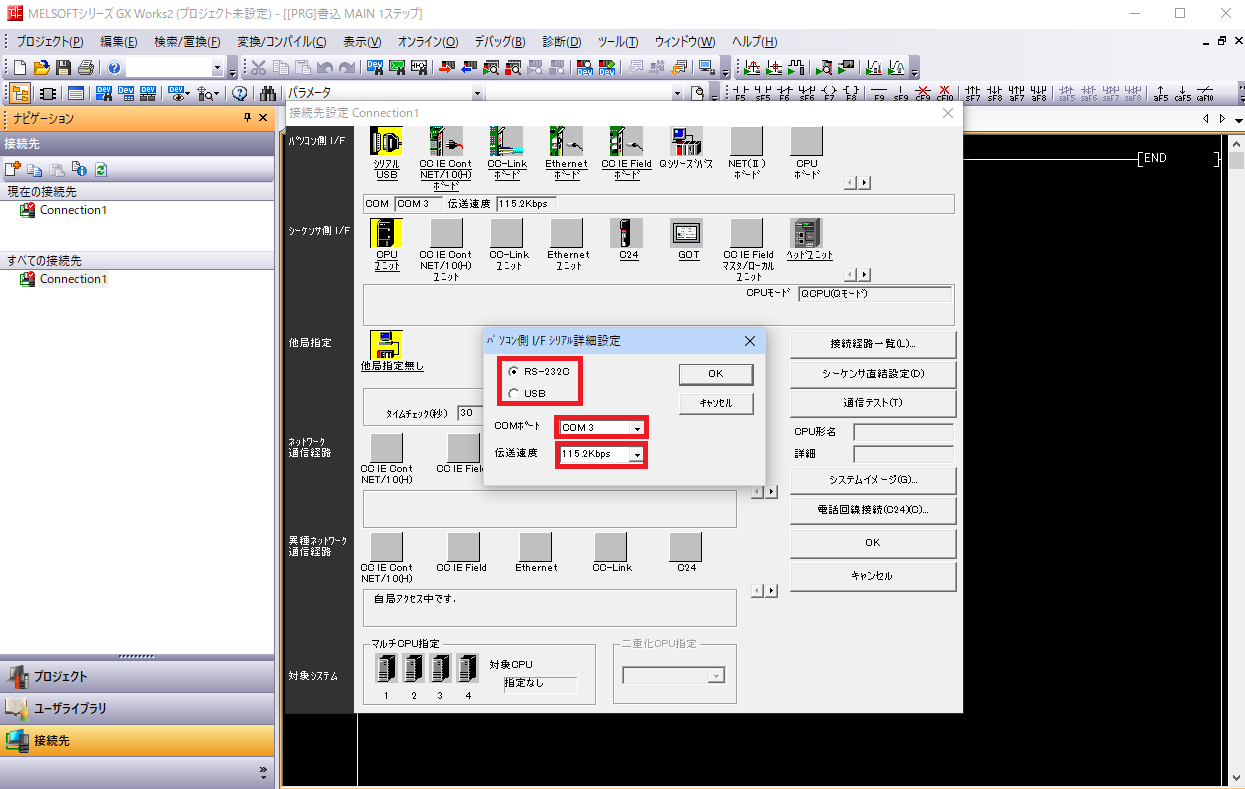This screenshot has width=1245, height=789.
Task: Open the dropdown beside the help icon
Action: [x=218, y=68]
